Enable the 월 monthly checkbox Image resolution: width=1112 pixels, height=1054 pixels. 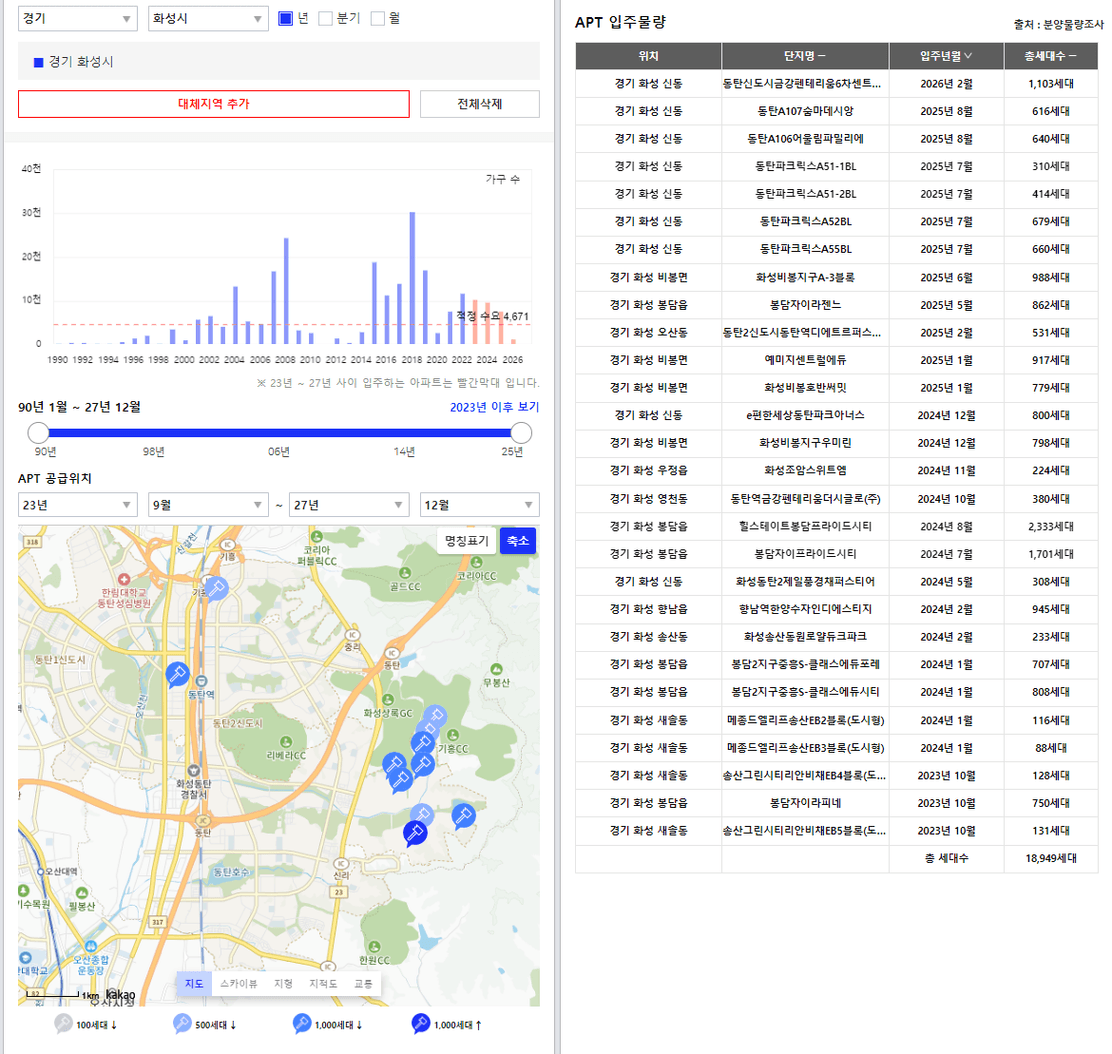[378, 18]
